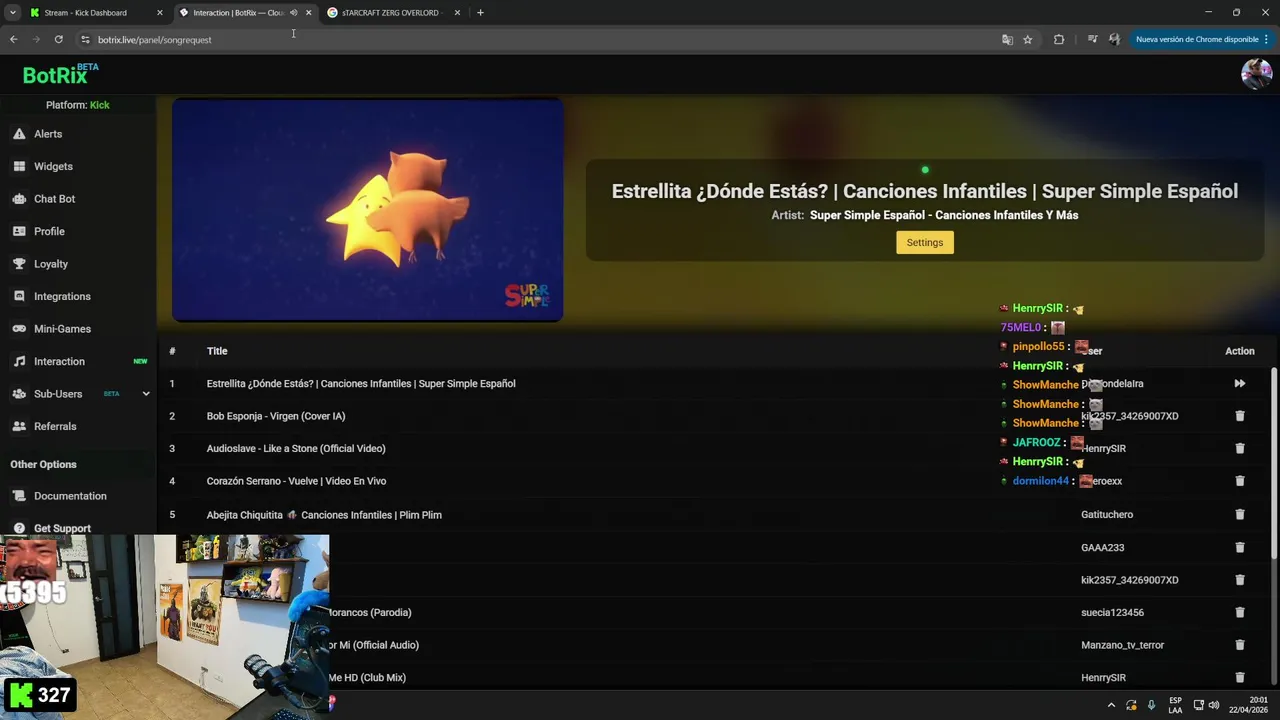
Task: Open the Widgets sidebar item
Action: [53, 166]
